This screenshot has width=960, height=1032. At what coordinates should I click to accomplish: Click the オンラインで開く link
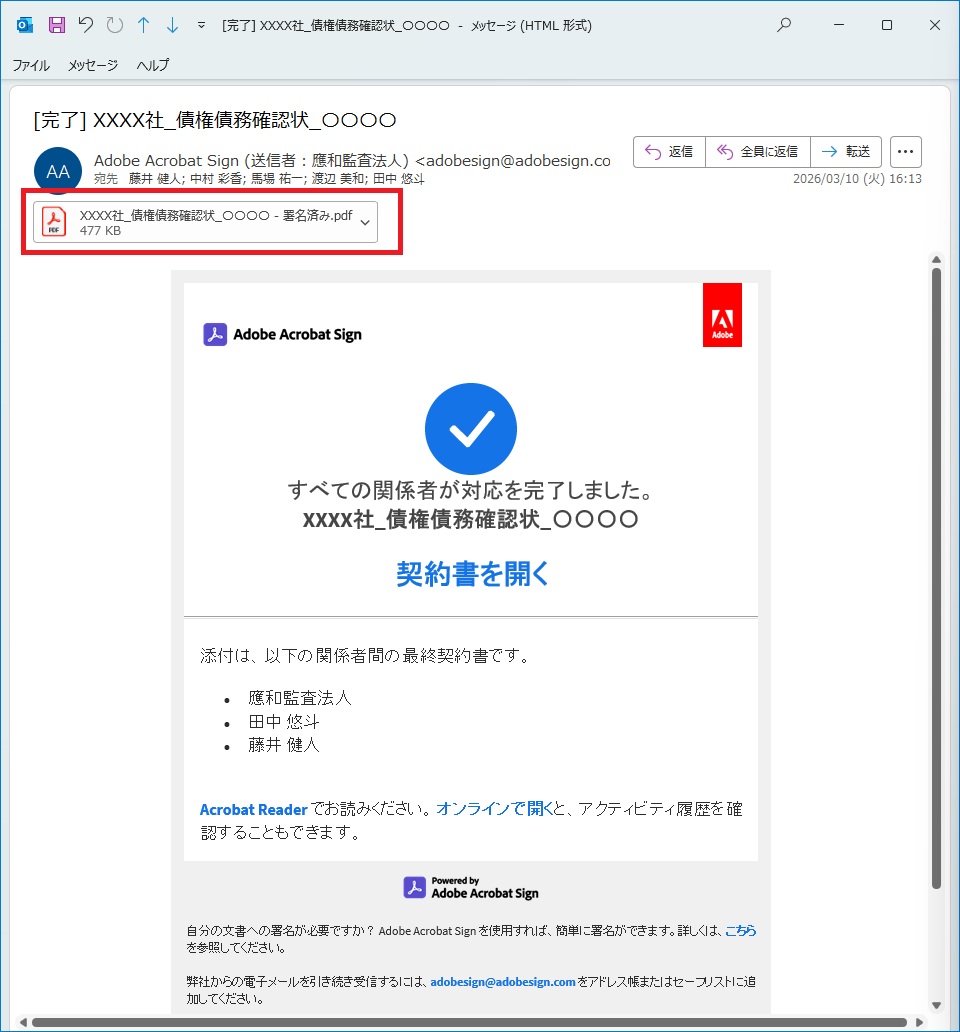495,809
